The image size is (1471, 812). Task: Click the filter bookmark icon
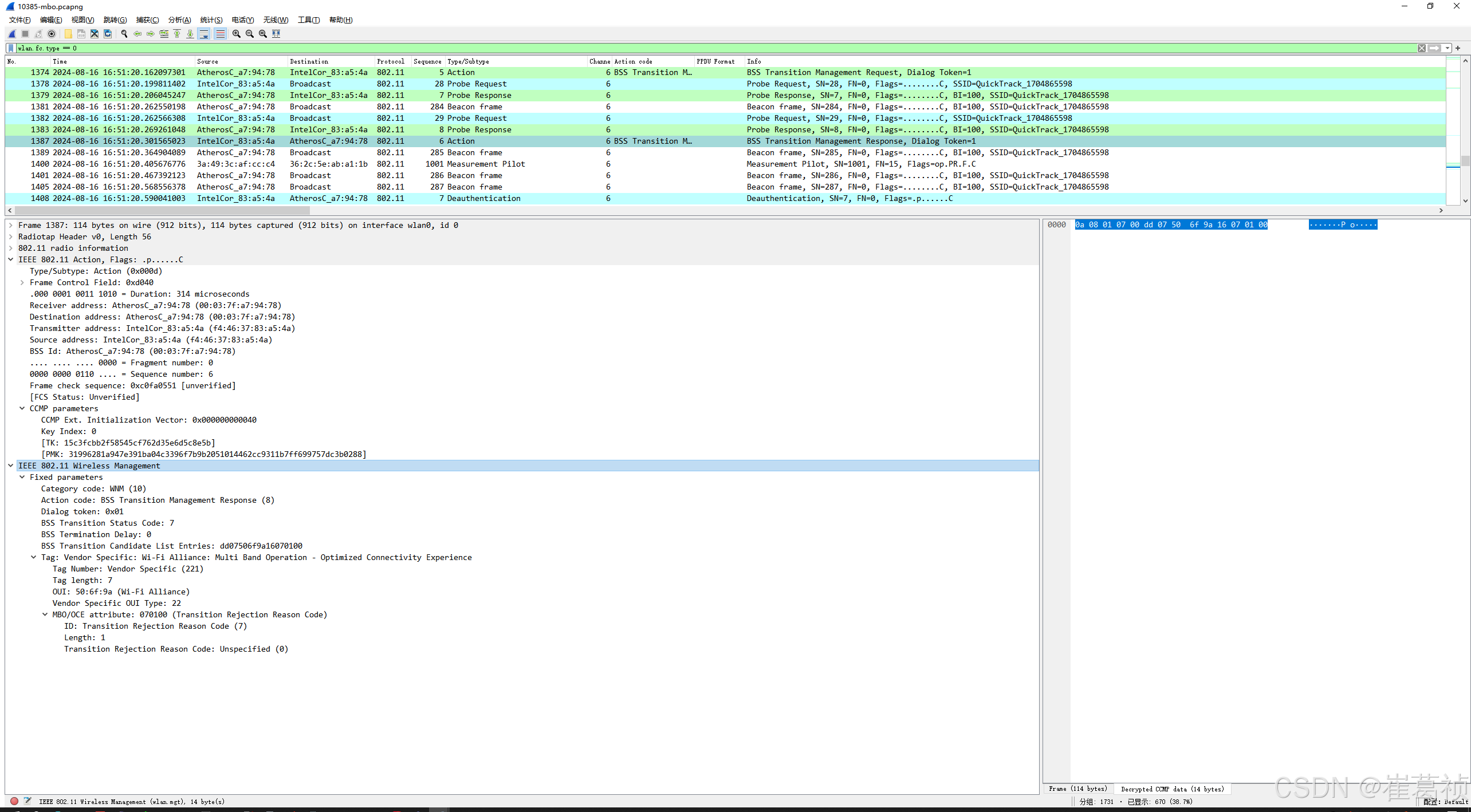pos(11,48)
